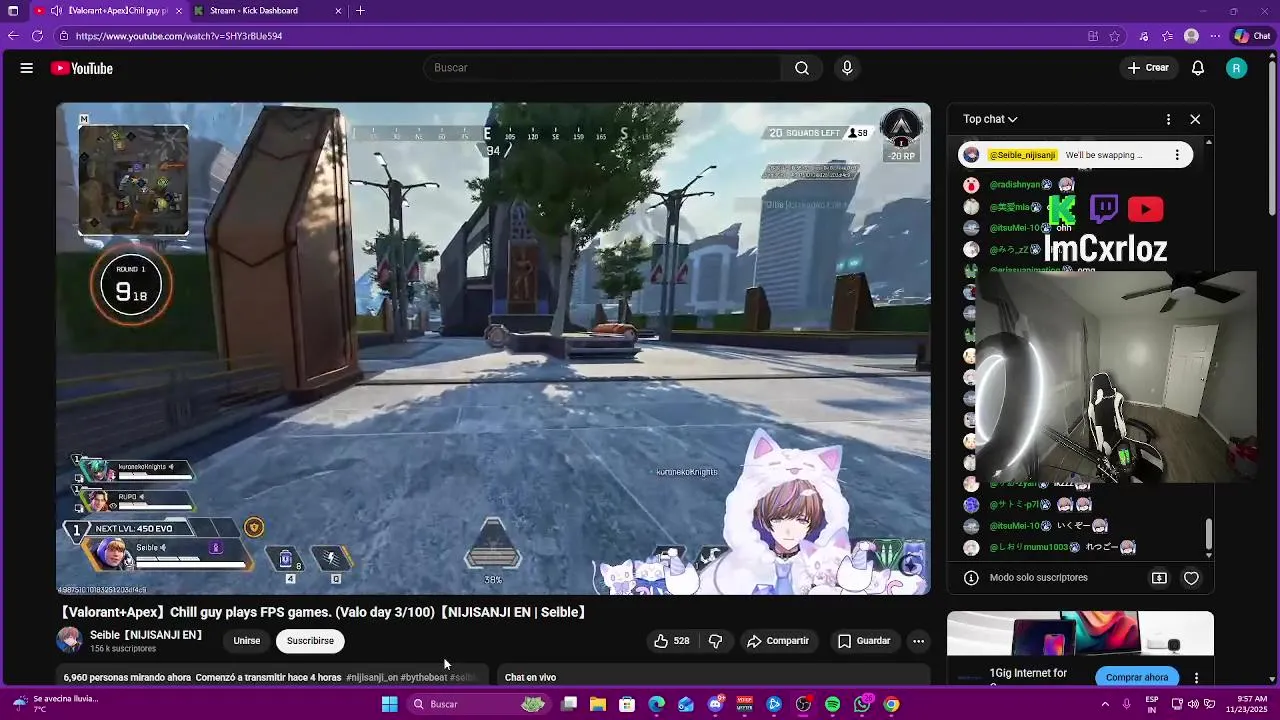Open the Compartir share dialog
Viewport: 1280px width, 720px height.
(778, 641)
